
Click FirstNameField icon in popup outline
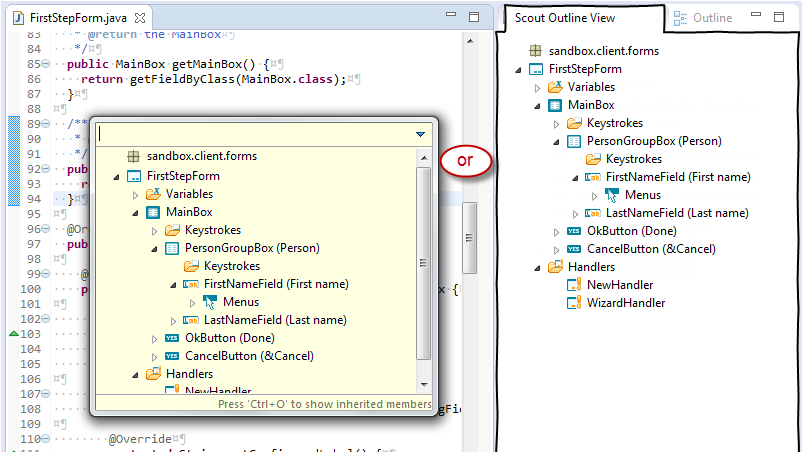tap(191, 284)
